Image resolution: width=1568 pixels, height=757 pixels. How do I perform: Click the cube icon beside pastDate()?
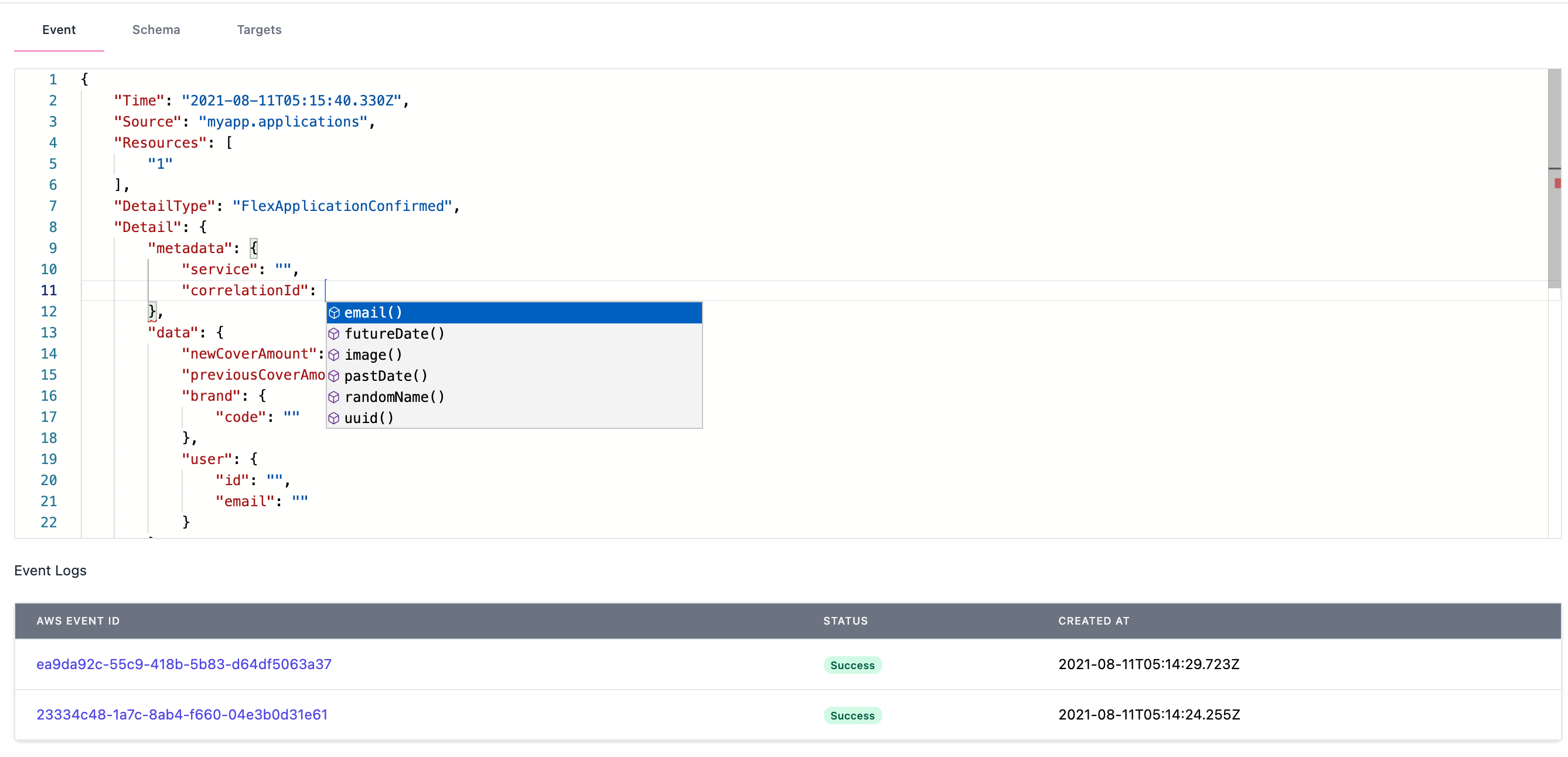tap(333, 376)
